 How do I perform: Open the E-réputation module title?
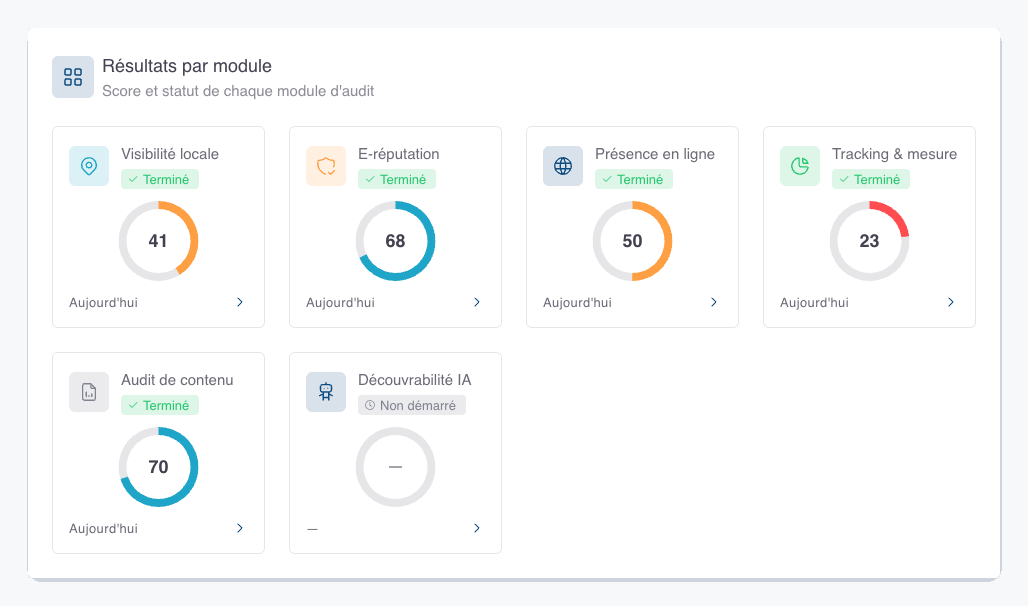pos(399,154)
